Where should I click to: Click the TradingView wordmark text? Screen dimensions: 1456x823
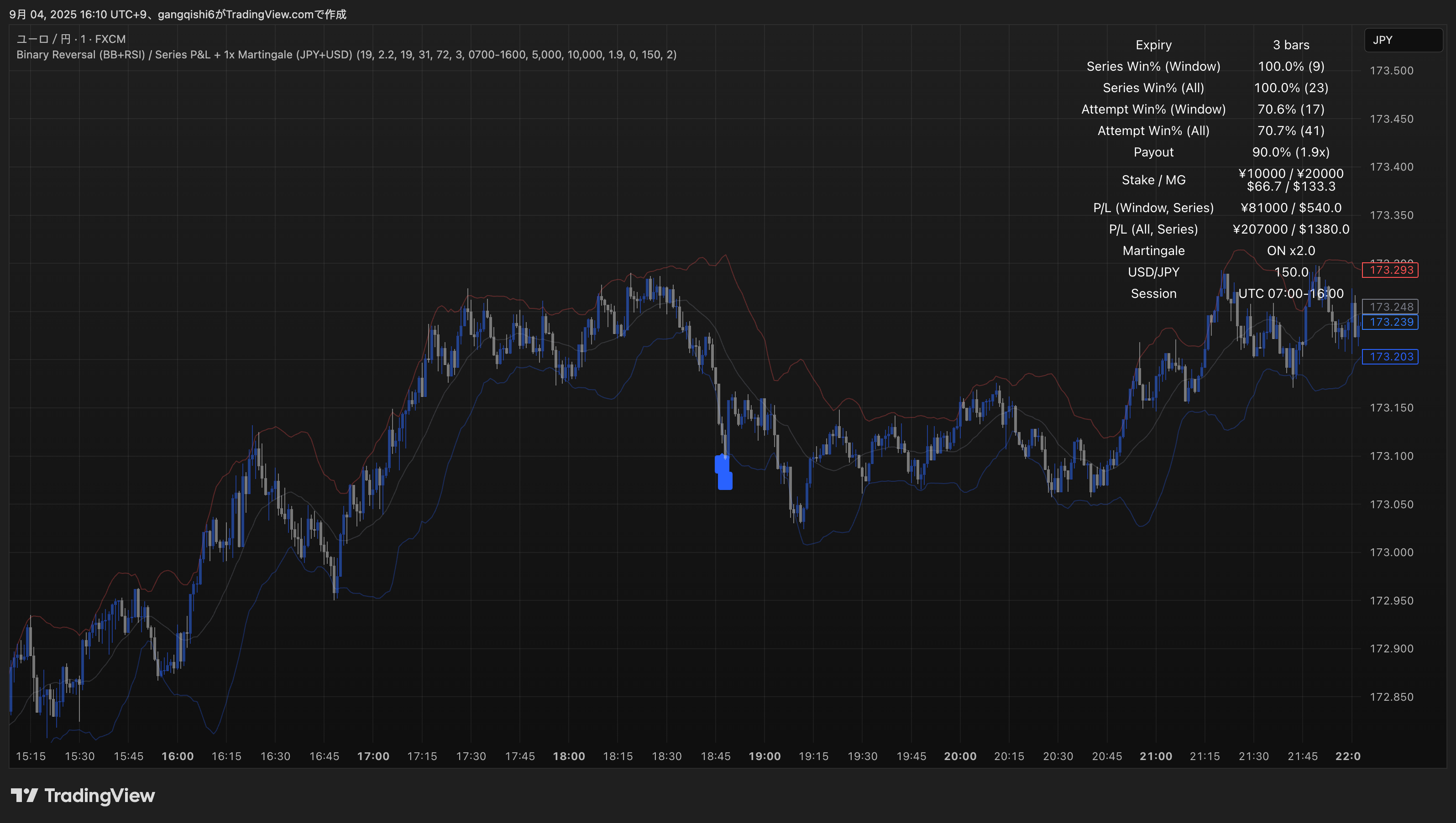(x=100, y=796)
